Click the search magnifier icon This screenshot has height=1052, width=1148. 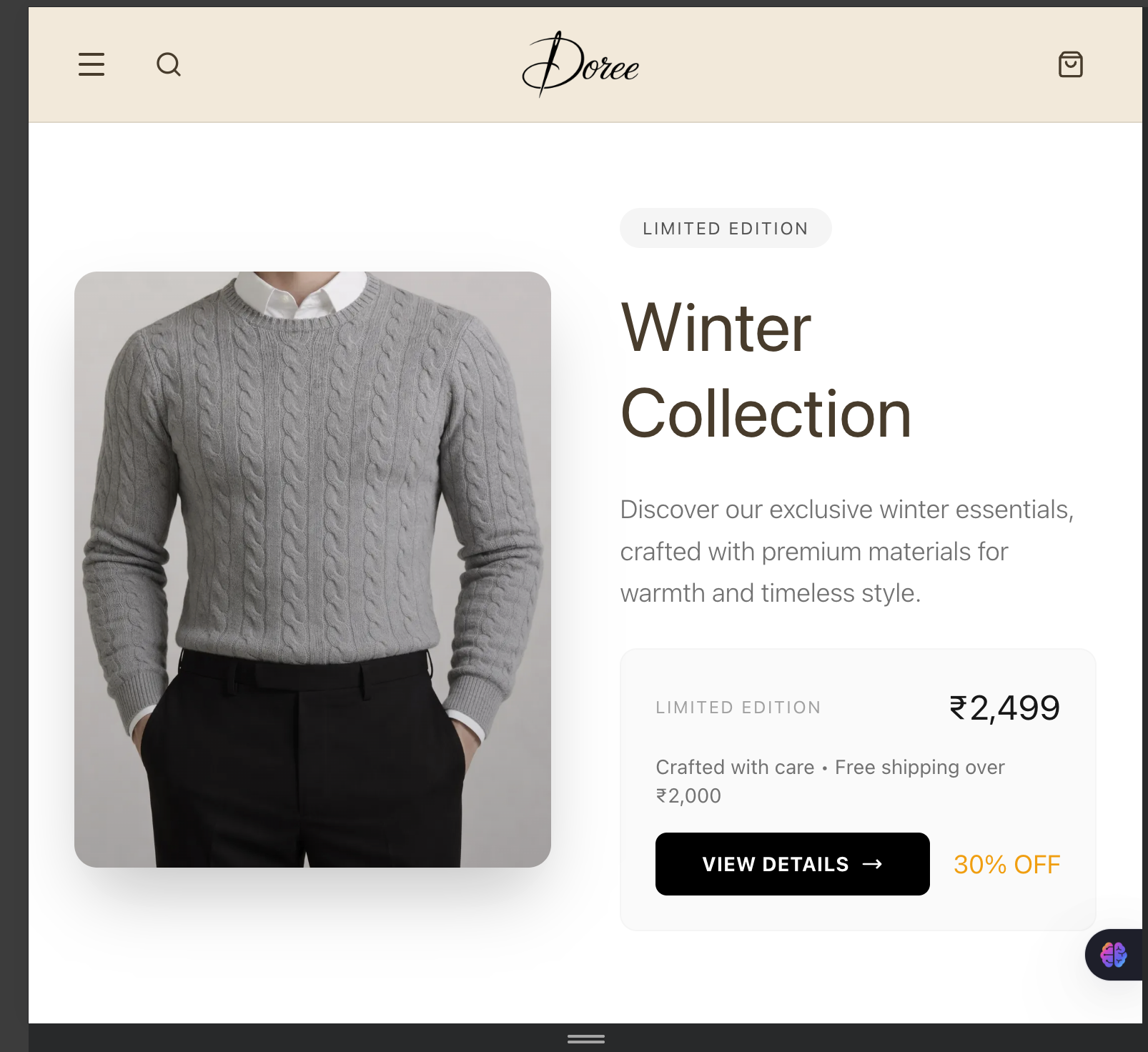[169, 64]
